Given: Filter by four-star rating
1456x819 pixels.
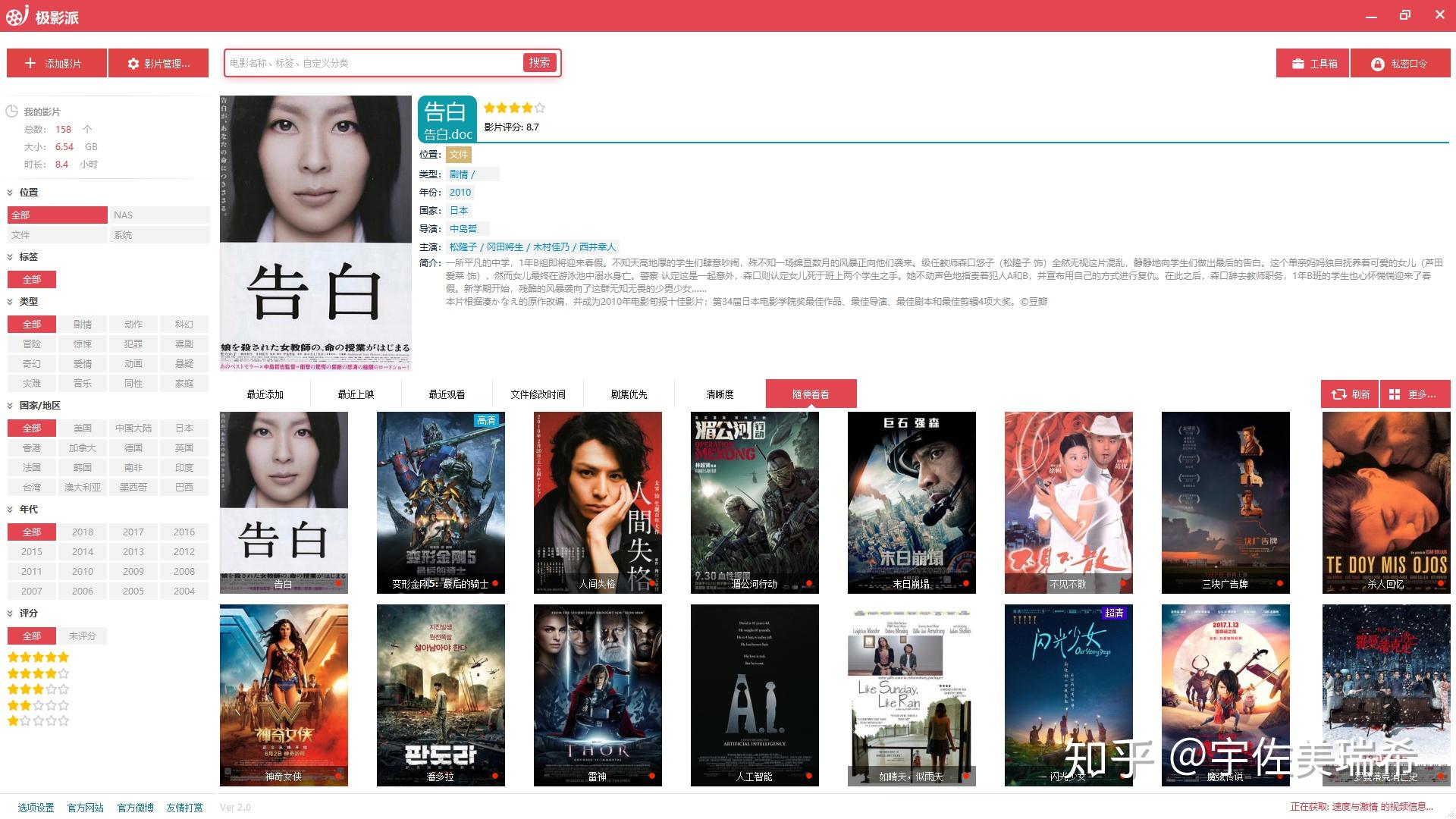Looking at the screenshot, I should [x=39, y=673].
